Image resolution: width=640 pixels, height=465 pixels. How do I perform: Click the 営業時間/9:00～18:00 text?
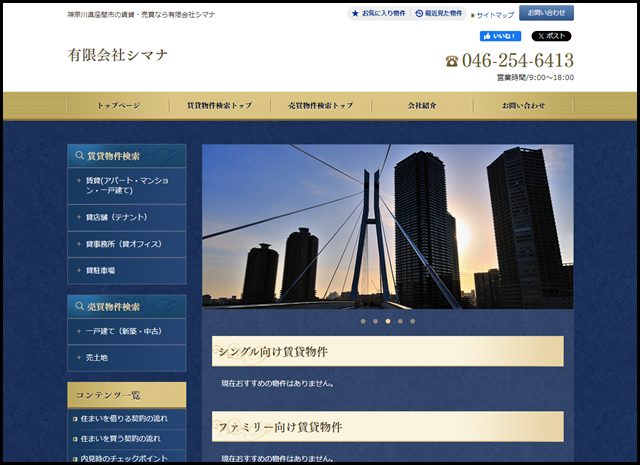pos(535,78)
